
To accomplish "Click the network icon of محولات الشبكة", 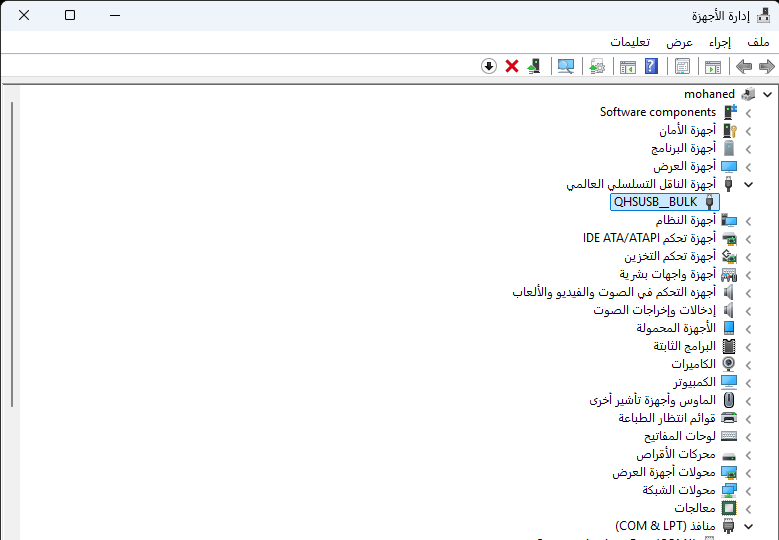I will click(x=729, y=490).
